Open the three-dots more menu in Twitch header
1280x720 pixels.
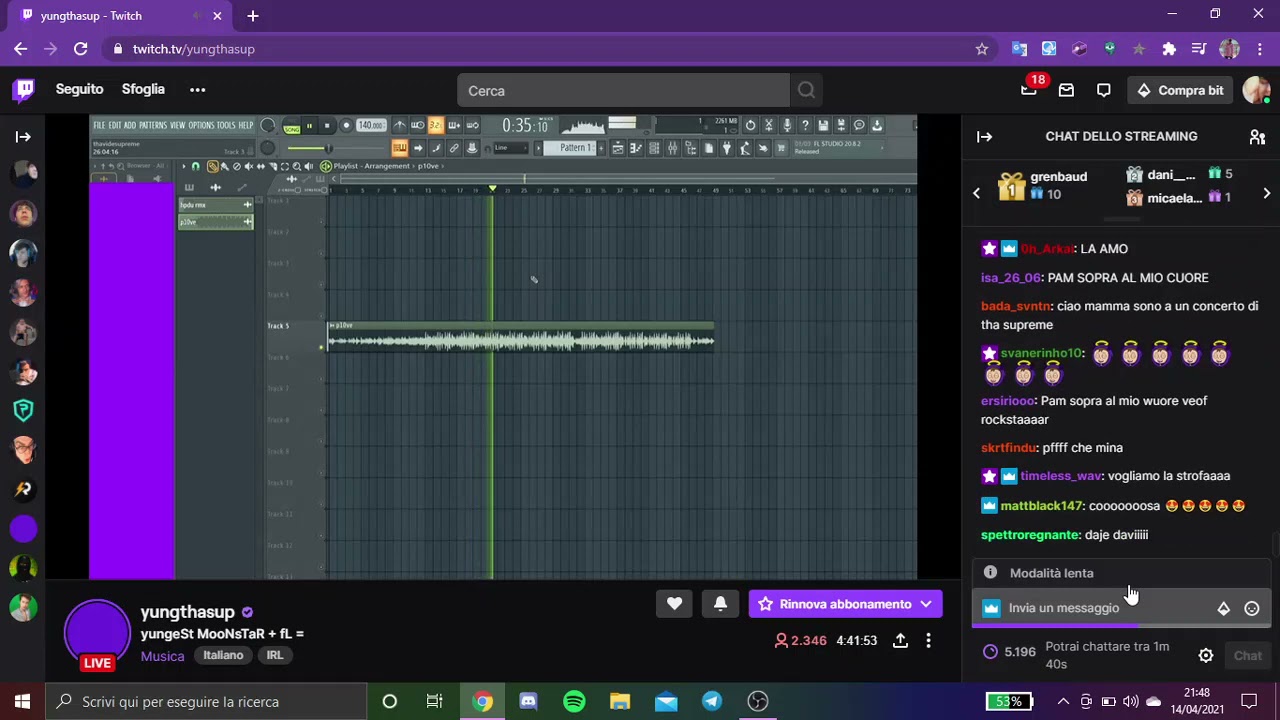(197, 89)
